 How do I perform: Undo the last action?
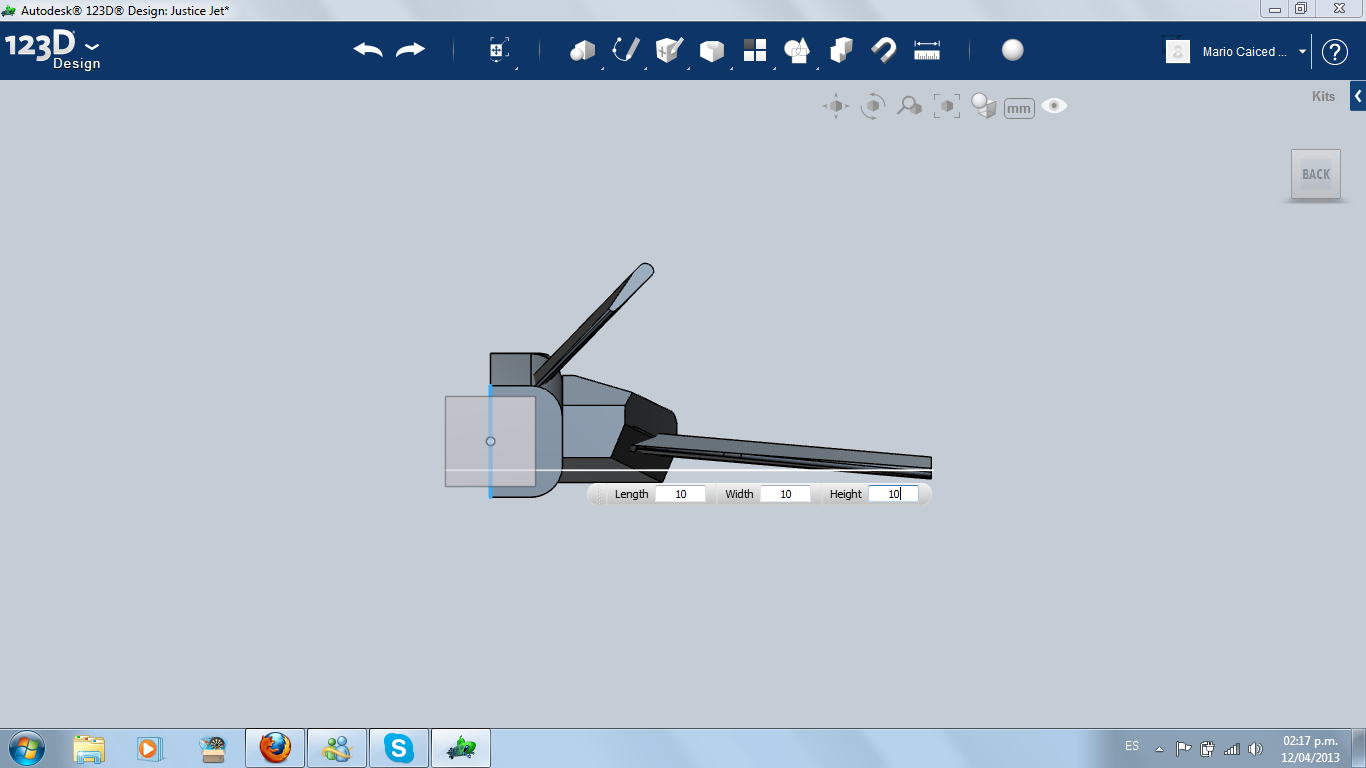point(368,50)
